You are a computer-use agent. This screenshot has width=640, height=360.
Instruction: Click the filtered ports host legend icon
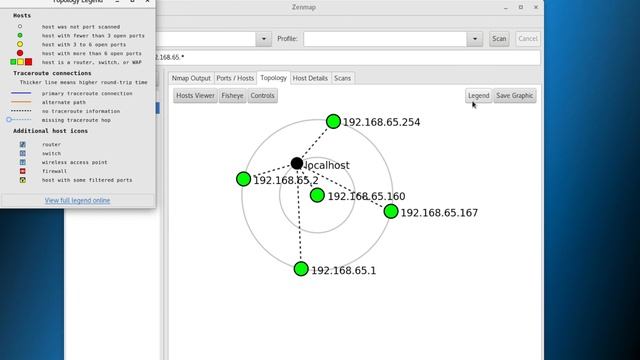[x=23, y=180]
